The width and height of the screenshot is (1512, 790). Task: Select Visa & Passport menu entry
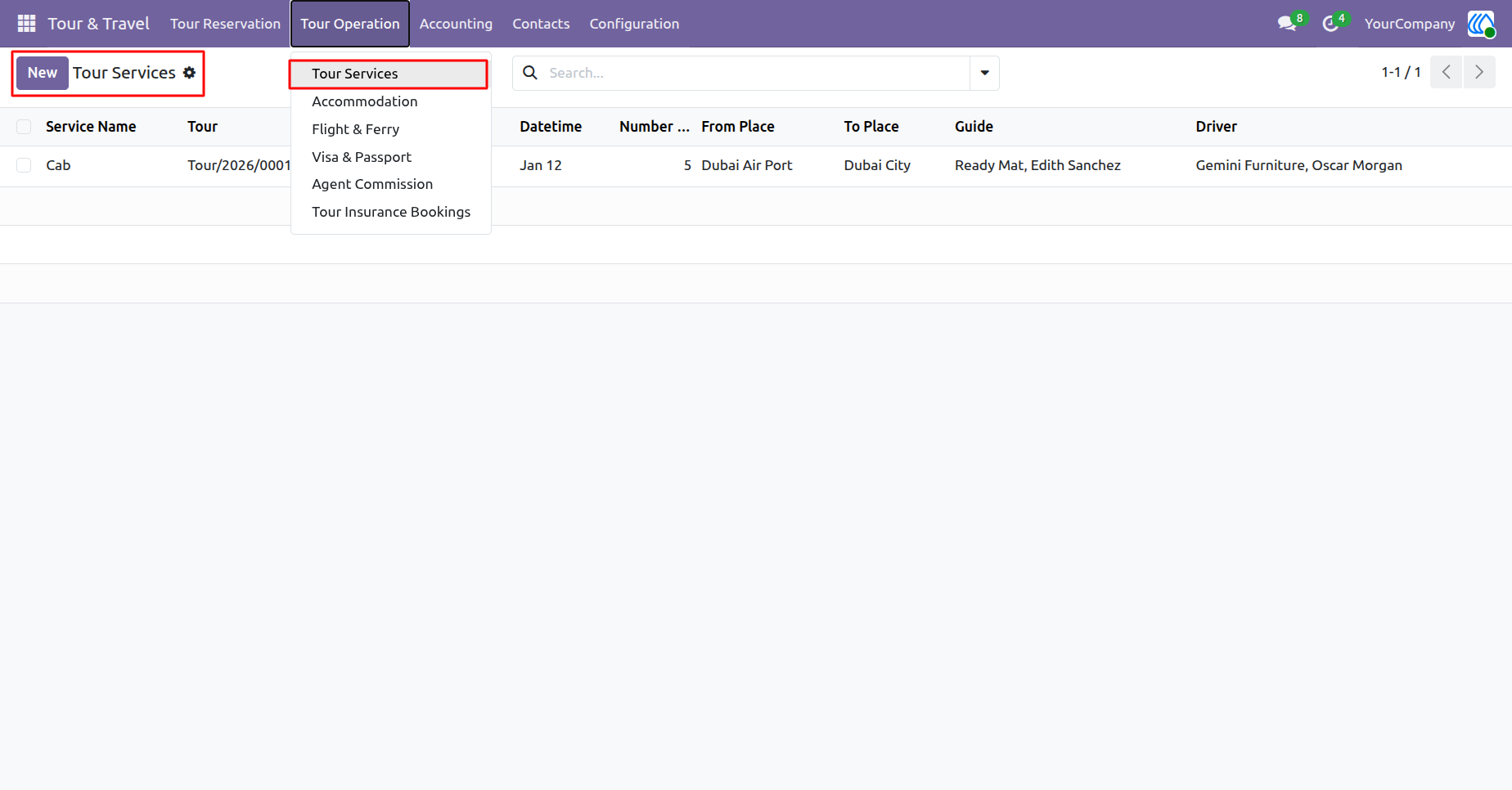(x=389, y=157)
